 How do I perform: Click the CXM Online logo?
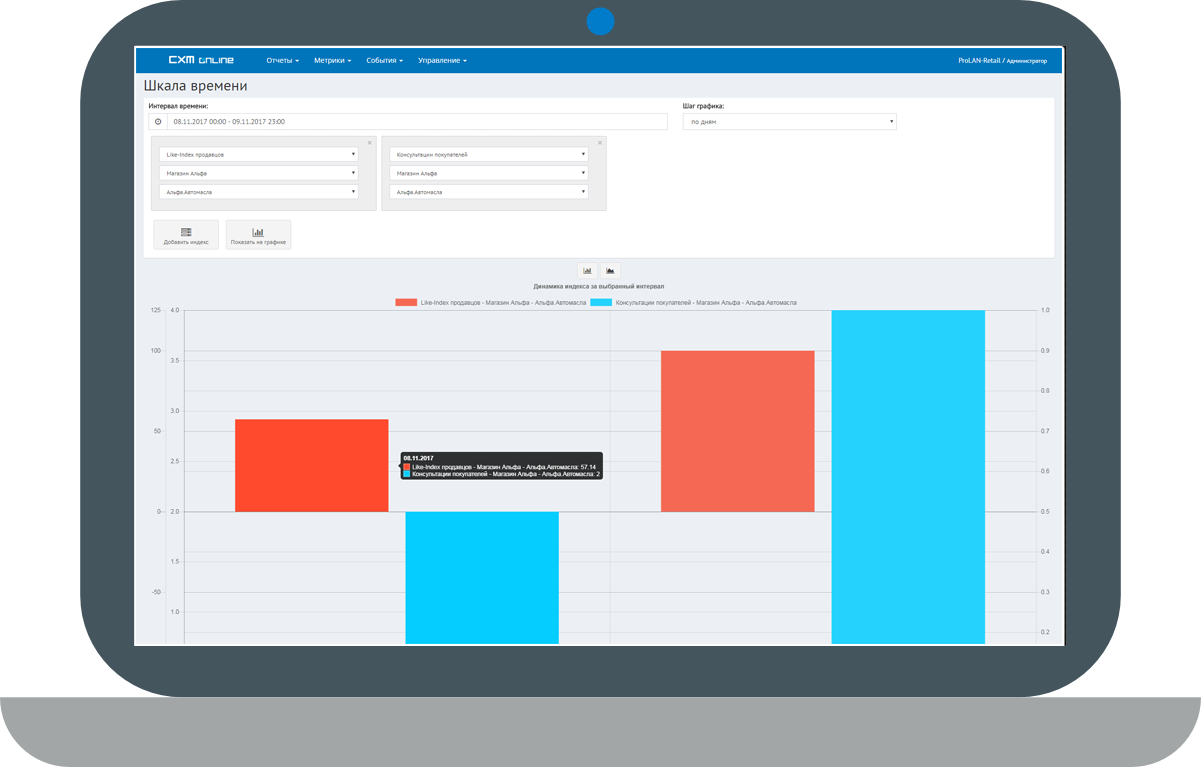point(200,60)
